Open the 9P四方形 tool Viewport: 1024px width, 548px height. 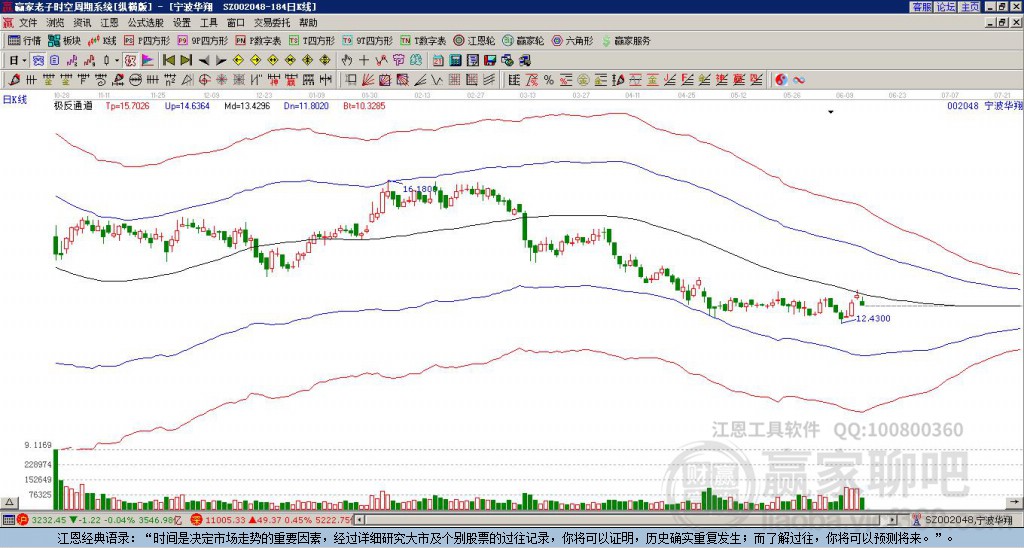tap(202, 40)
